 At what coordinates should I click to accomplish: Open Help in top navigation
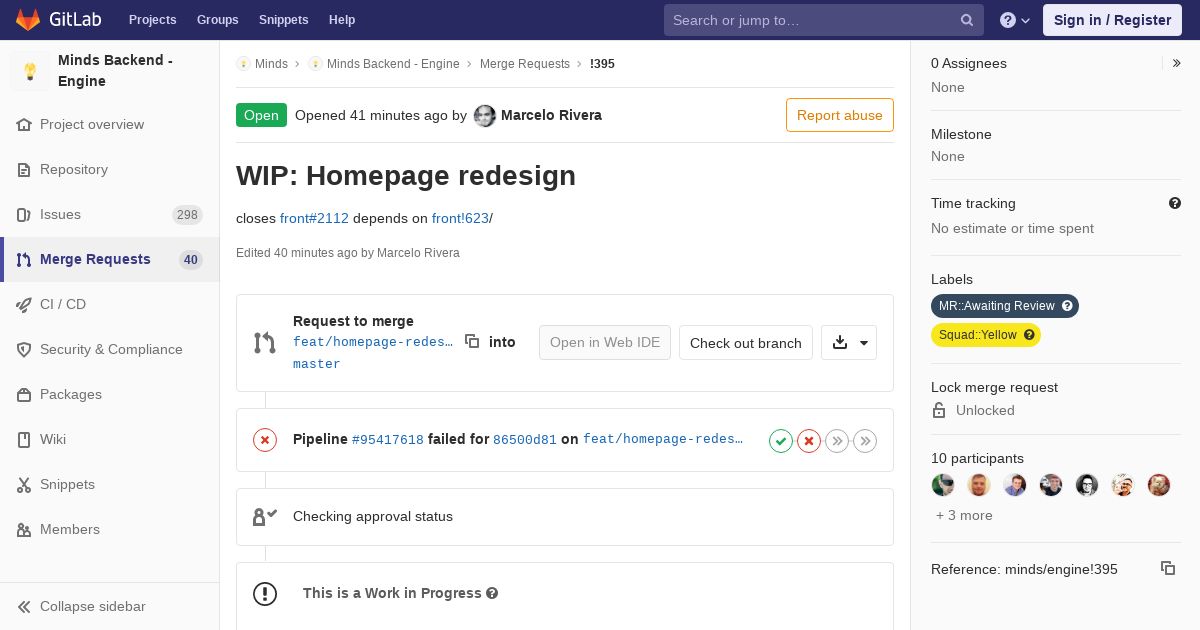[342, 20]
